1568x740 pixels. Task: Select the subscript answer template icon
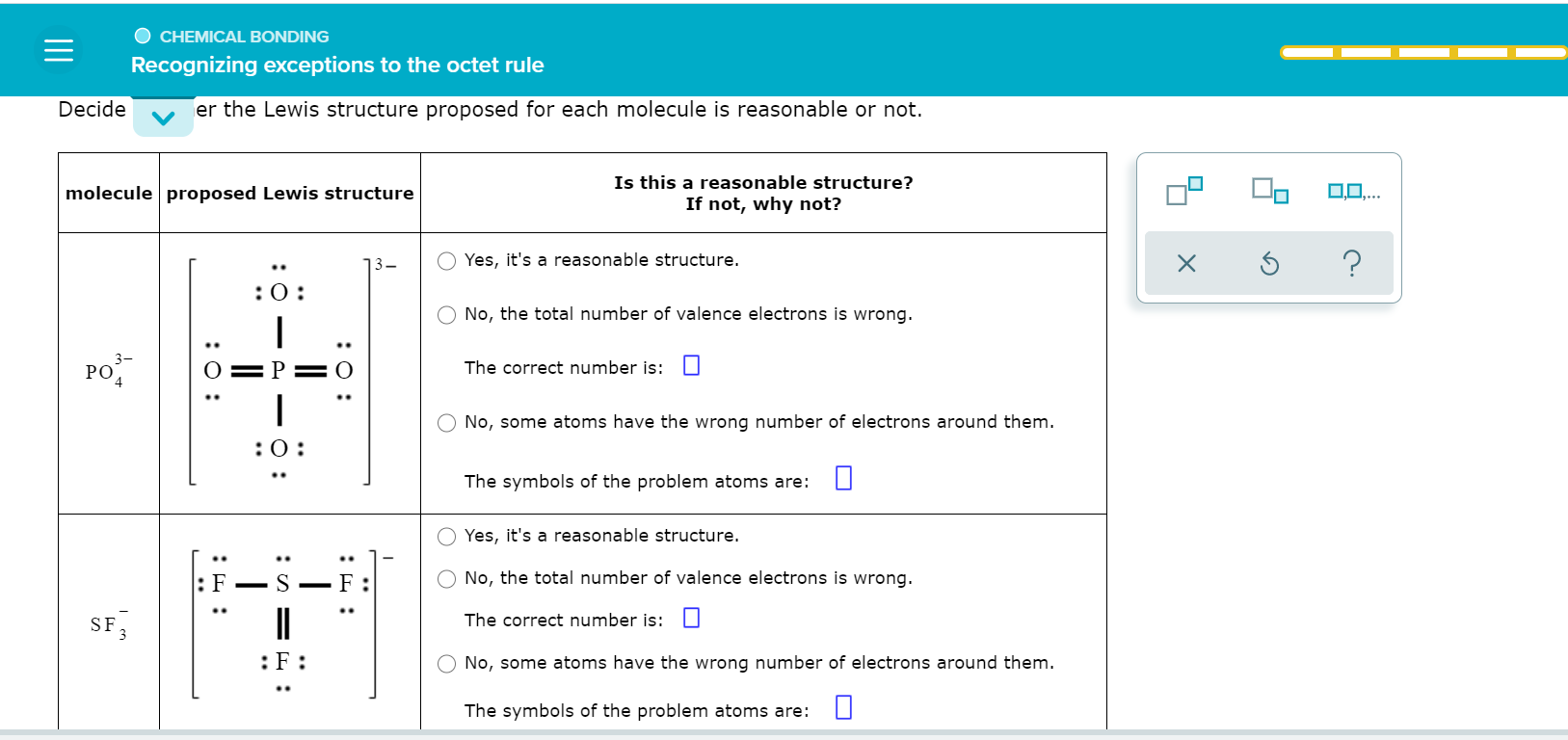pos(1268,192)
